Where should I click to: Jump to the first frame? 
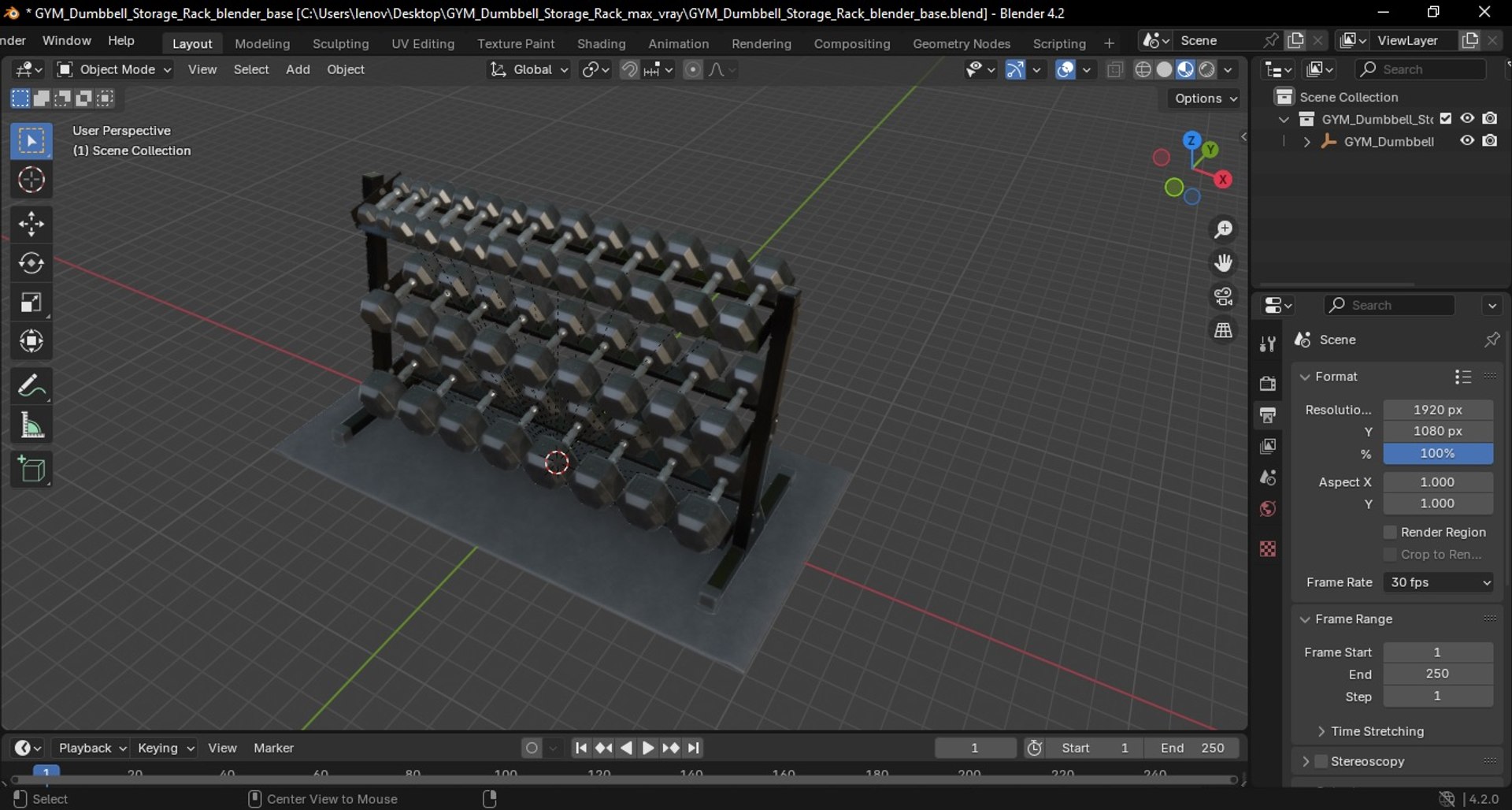click(x=580, y=748)
